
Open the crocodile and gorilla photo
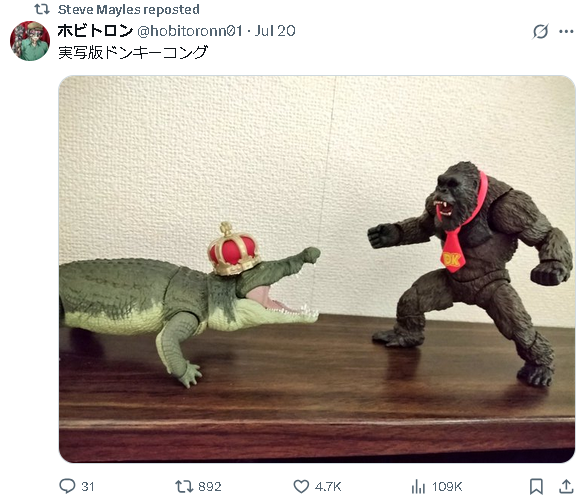pyautogui.click(x=317, y=269)
